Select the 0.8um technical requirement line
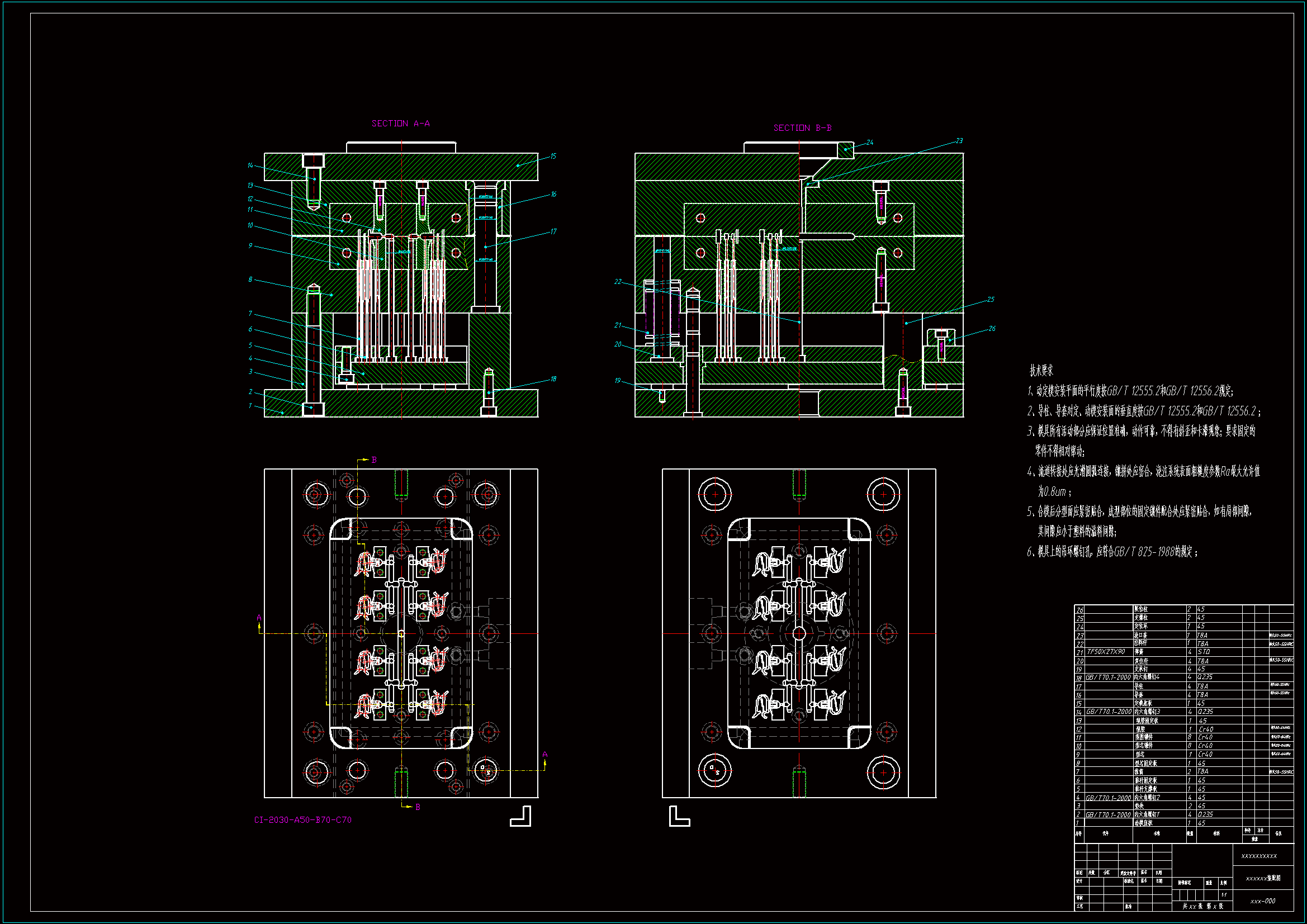 [1054, 491]
